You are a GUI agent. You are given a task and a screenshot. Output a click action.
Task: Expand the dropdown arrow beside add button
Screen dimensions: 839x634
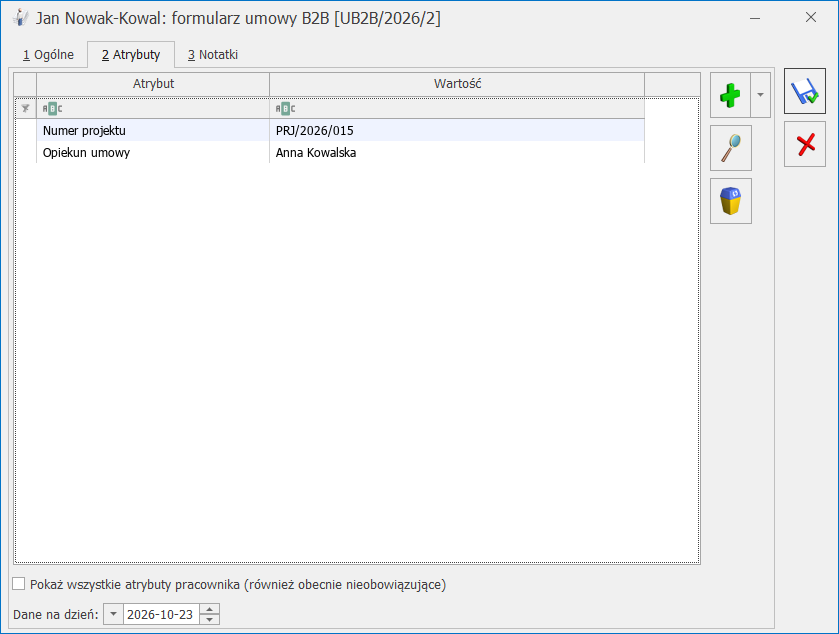point(760,95)
